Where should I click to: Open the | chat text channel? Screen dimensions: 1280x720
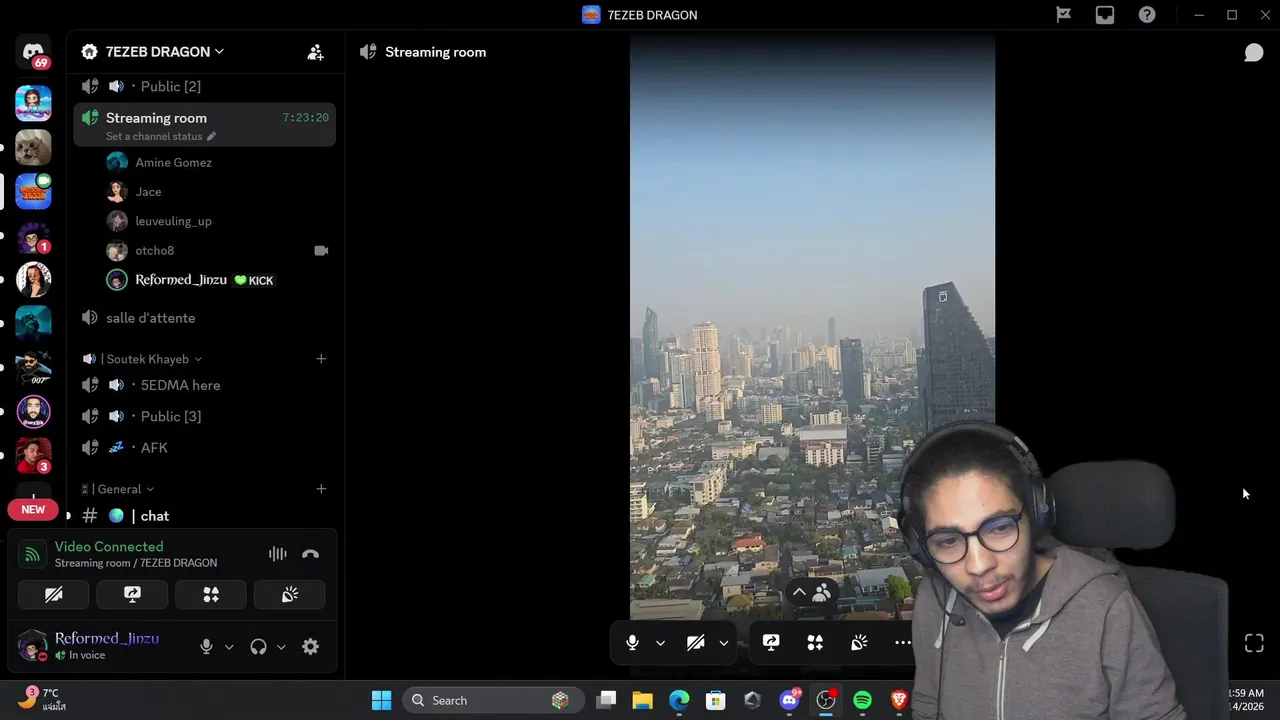coord(205,516)
